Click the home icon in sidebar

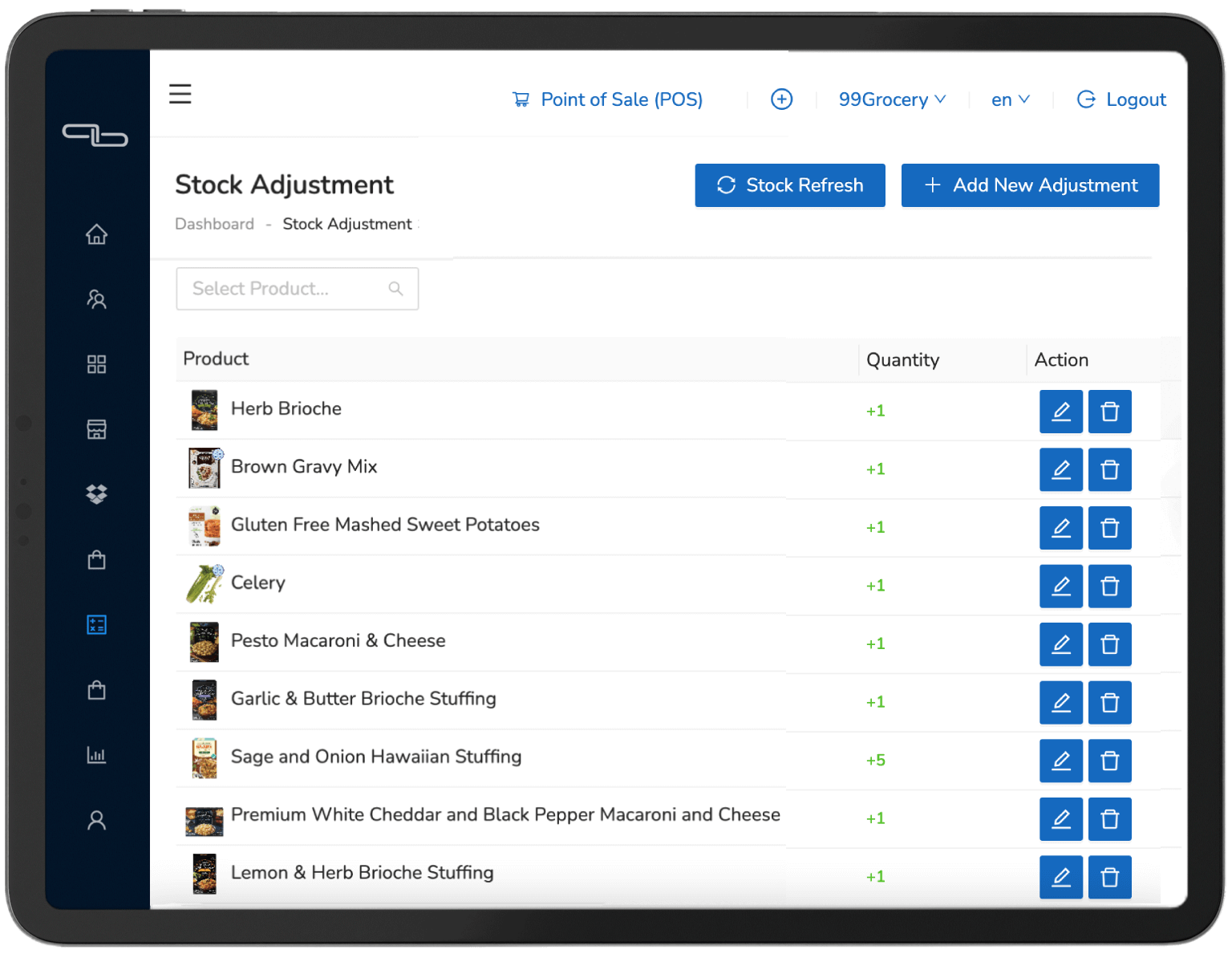pyautogui.click(x=96, y=234)
